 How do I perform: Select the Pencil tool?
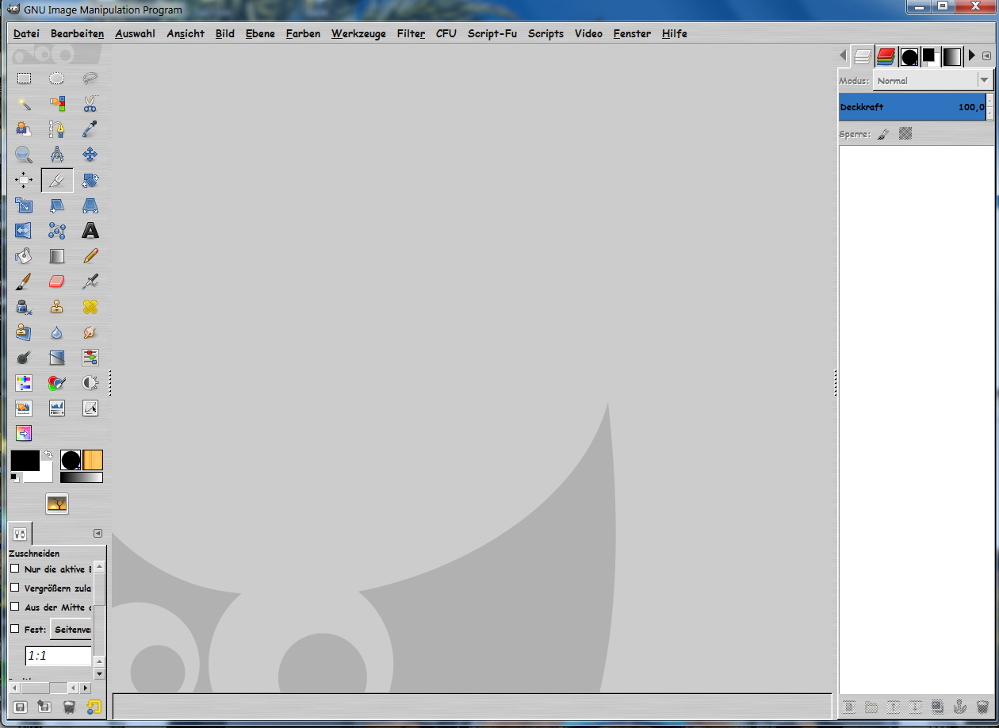click(x=90, y=256)
